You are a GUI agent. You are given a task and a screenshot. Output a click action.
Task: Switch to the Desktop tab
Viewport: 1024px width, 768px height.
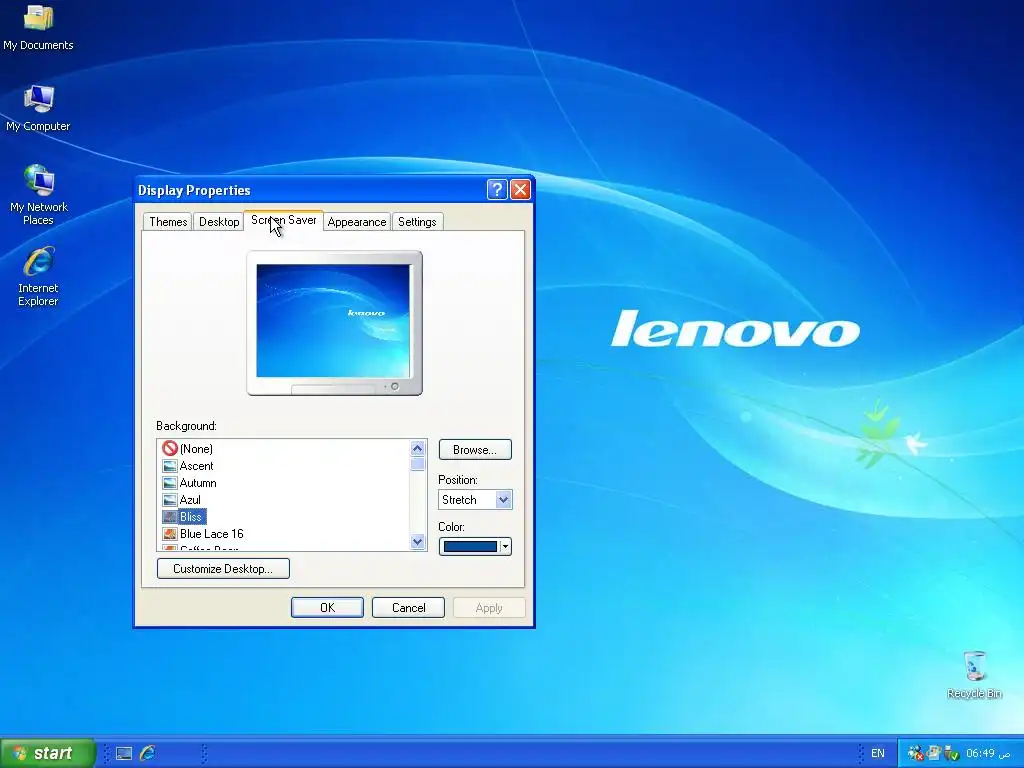tap(219, 221)
